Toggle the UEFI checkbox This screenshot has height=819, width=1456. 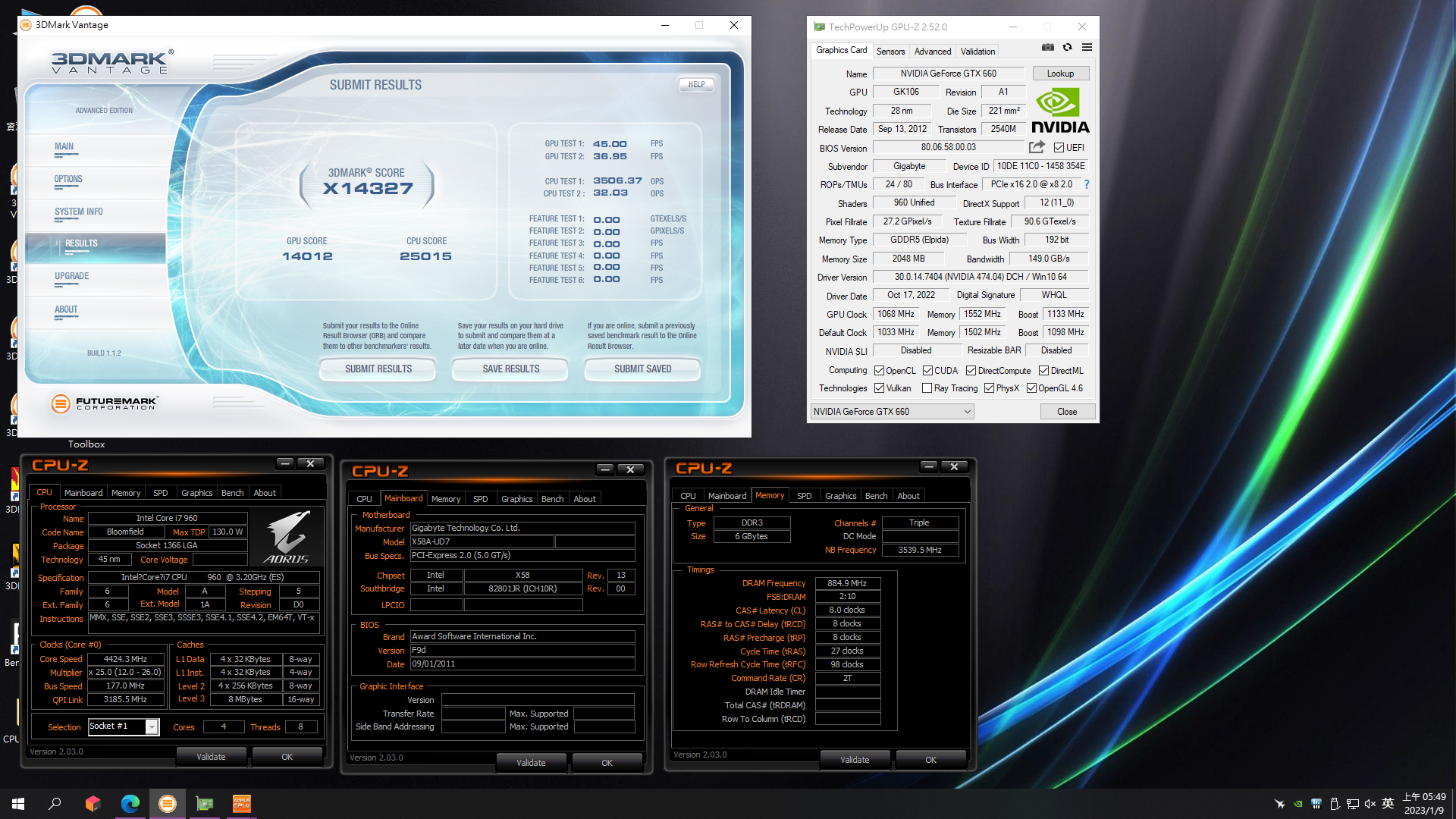coord(1059,148)
